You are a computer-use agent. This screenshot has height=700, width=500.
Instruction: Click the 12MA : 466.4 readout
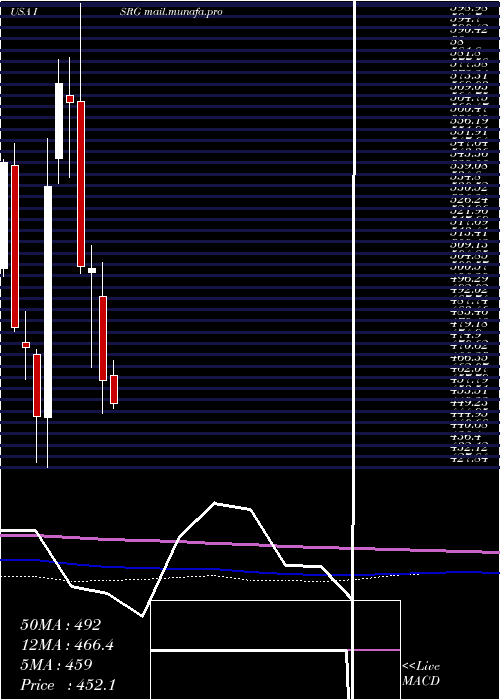[x=67, y=645]
